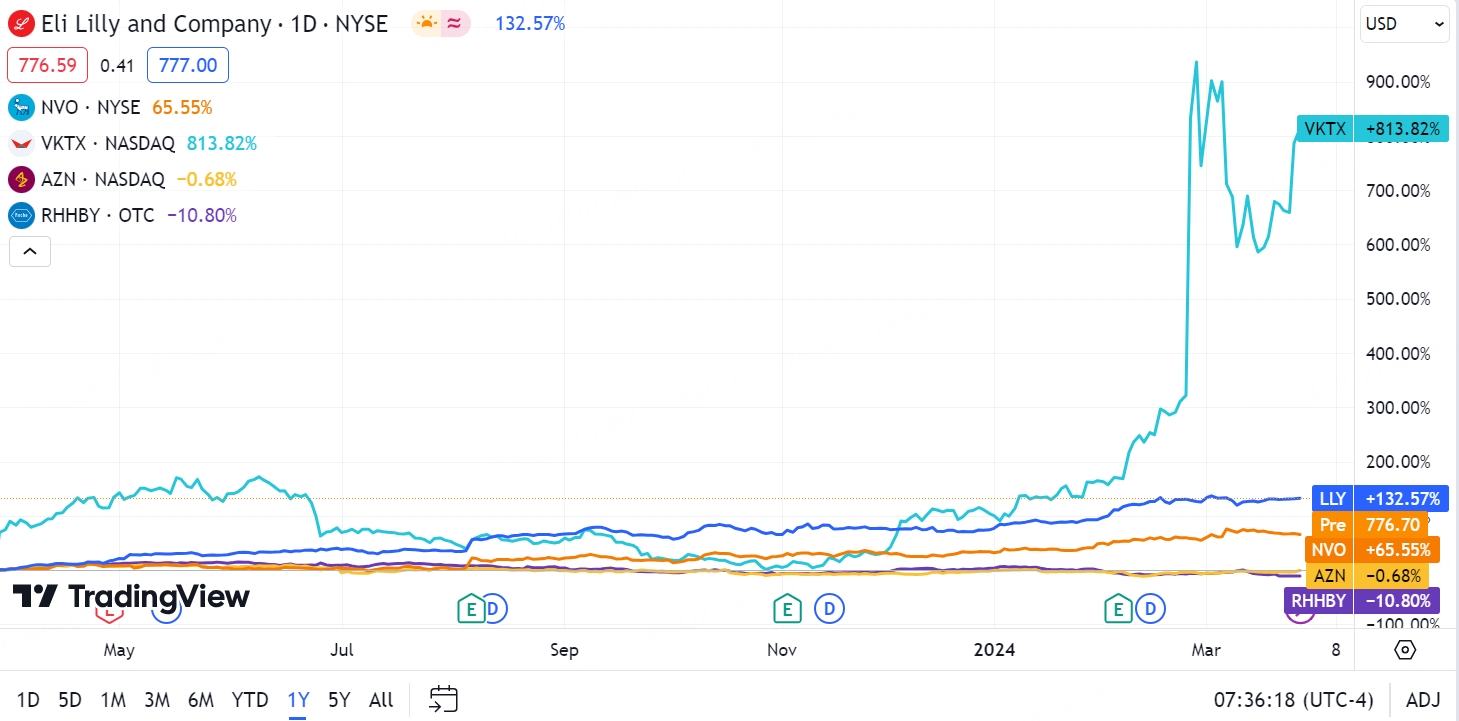This screenshot has width=1459, height=721.
Task: Click the November dividend D marker
Action: click(829, 607)
